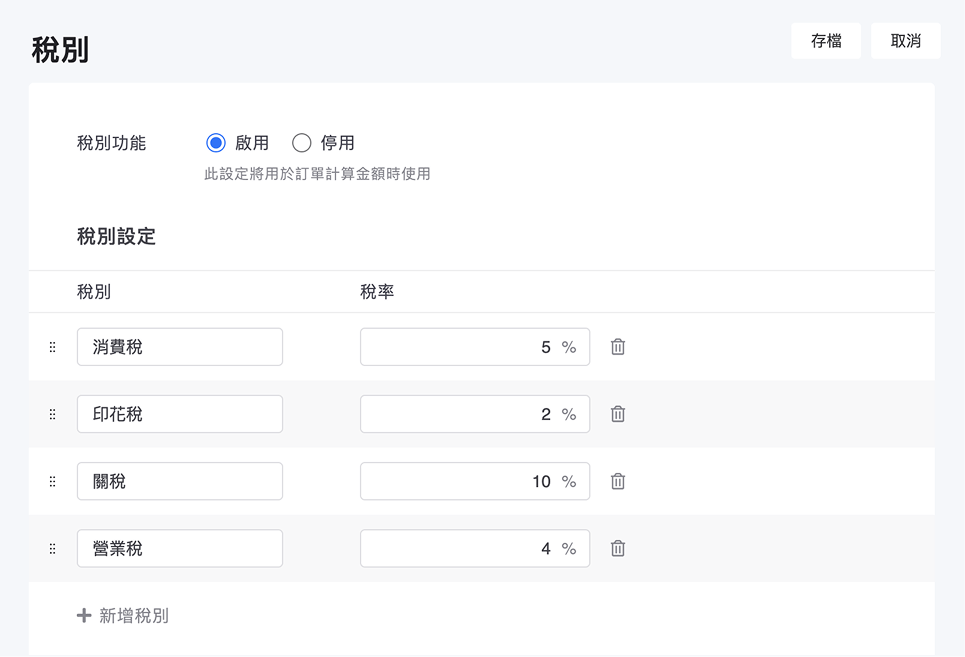Viewport: 965px width, 657px height.
Task: Remove 營業稅 using its trash icon
Action: point(618,548)
